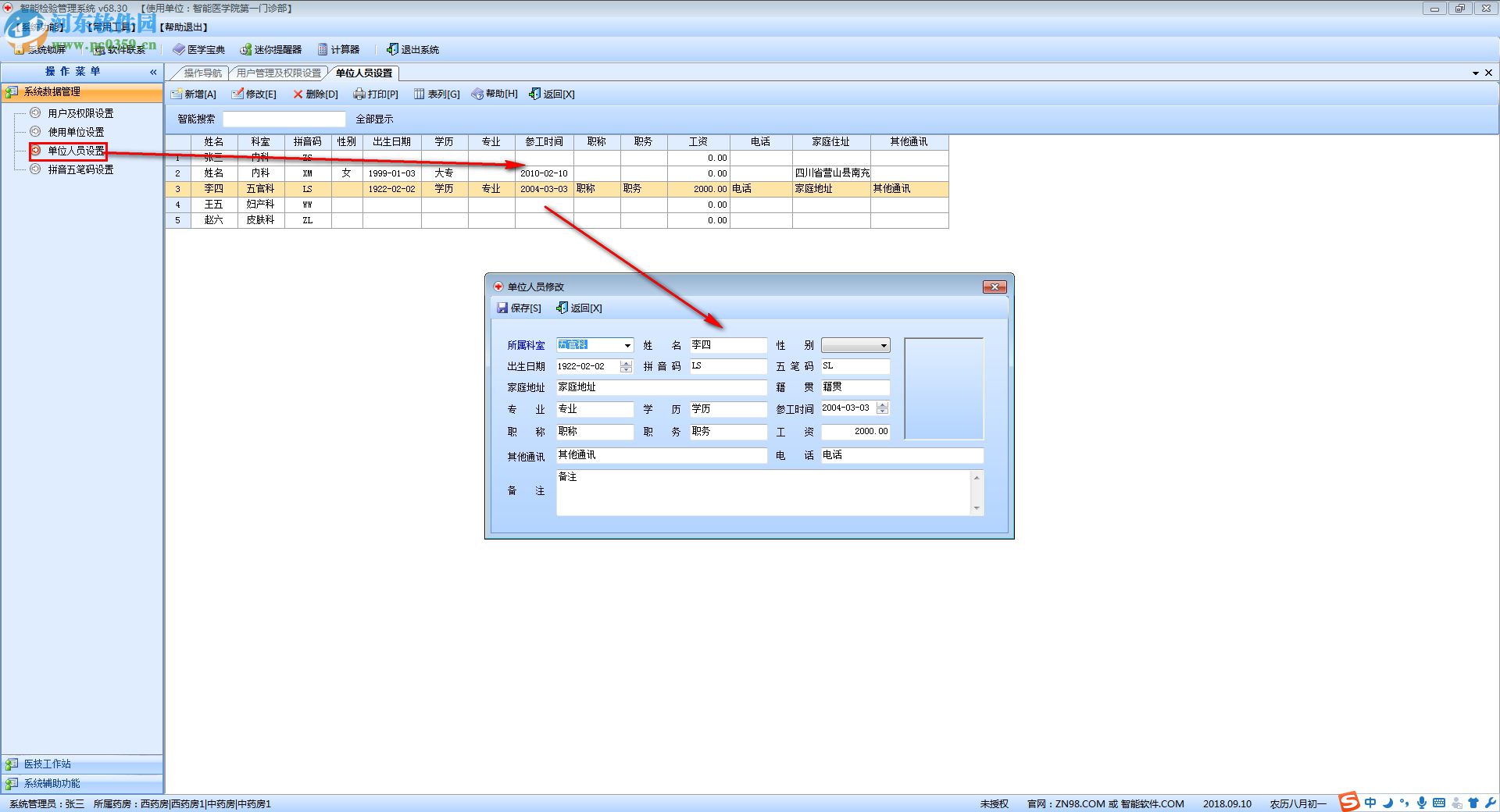Open the soft keyboard icon in tray
The height and width of the screenshot is (812, 1500).
tap(1439, 803)
